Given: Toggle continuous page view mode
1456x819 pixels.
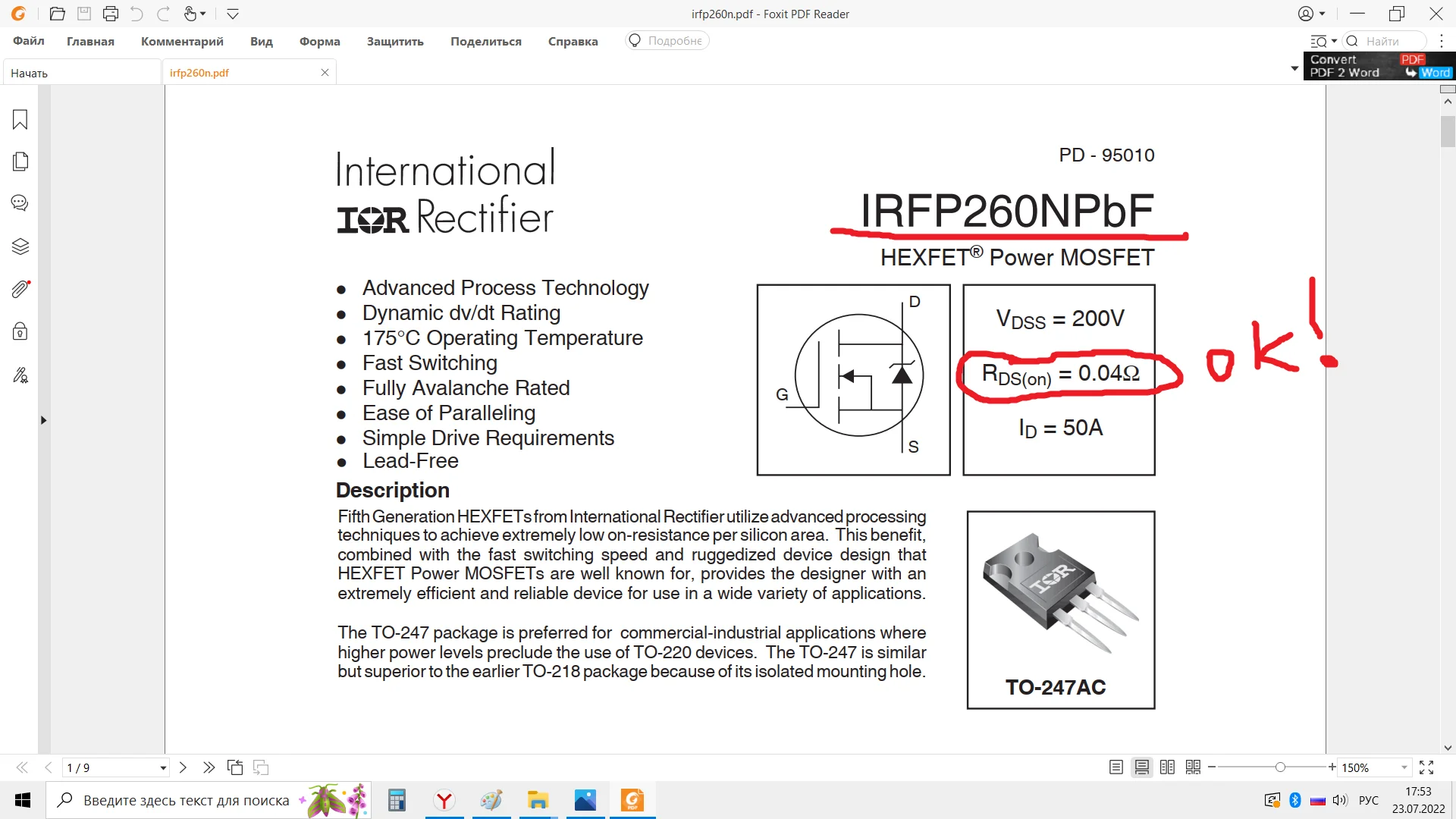Looking at the screenshot, I should [1141, 767].
